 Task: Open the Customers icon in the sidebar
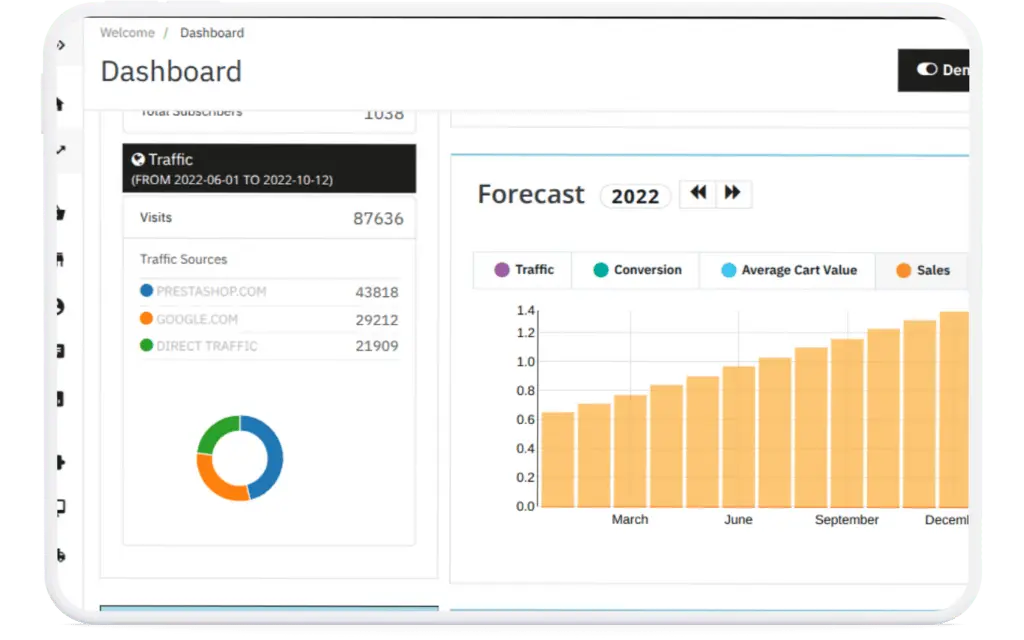click(60, 307)
